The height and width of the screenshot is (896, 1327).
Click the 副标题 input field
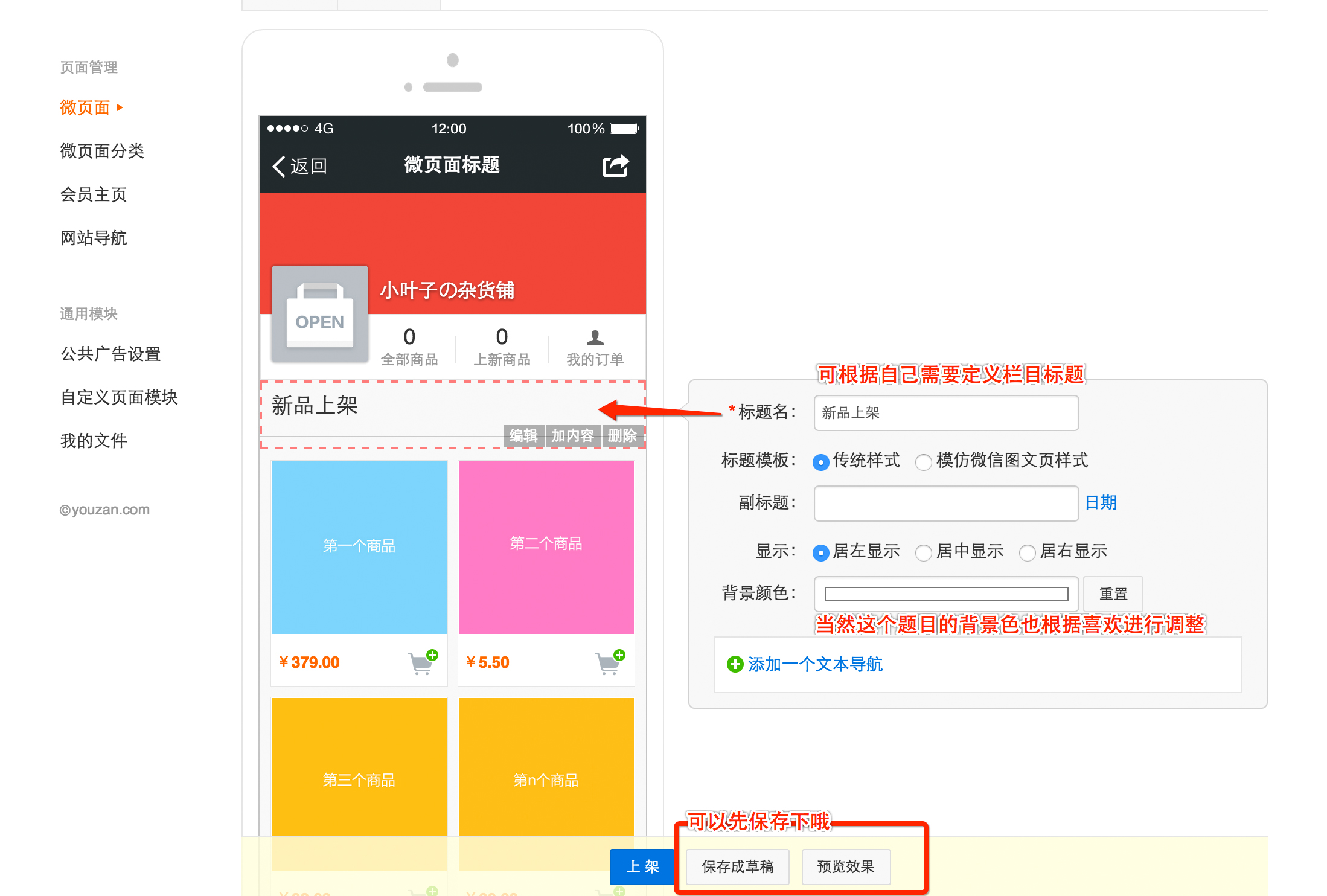click(946, 504)
